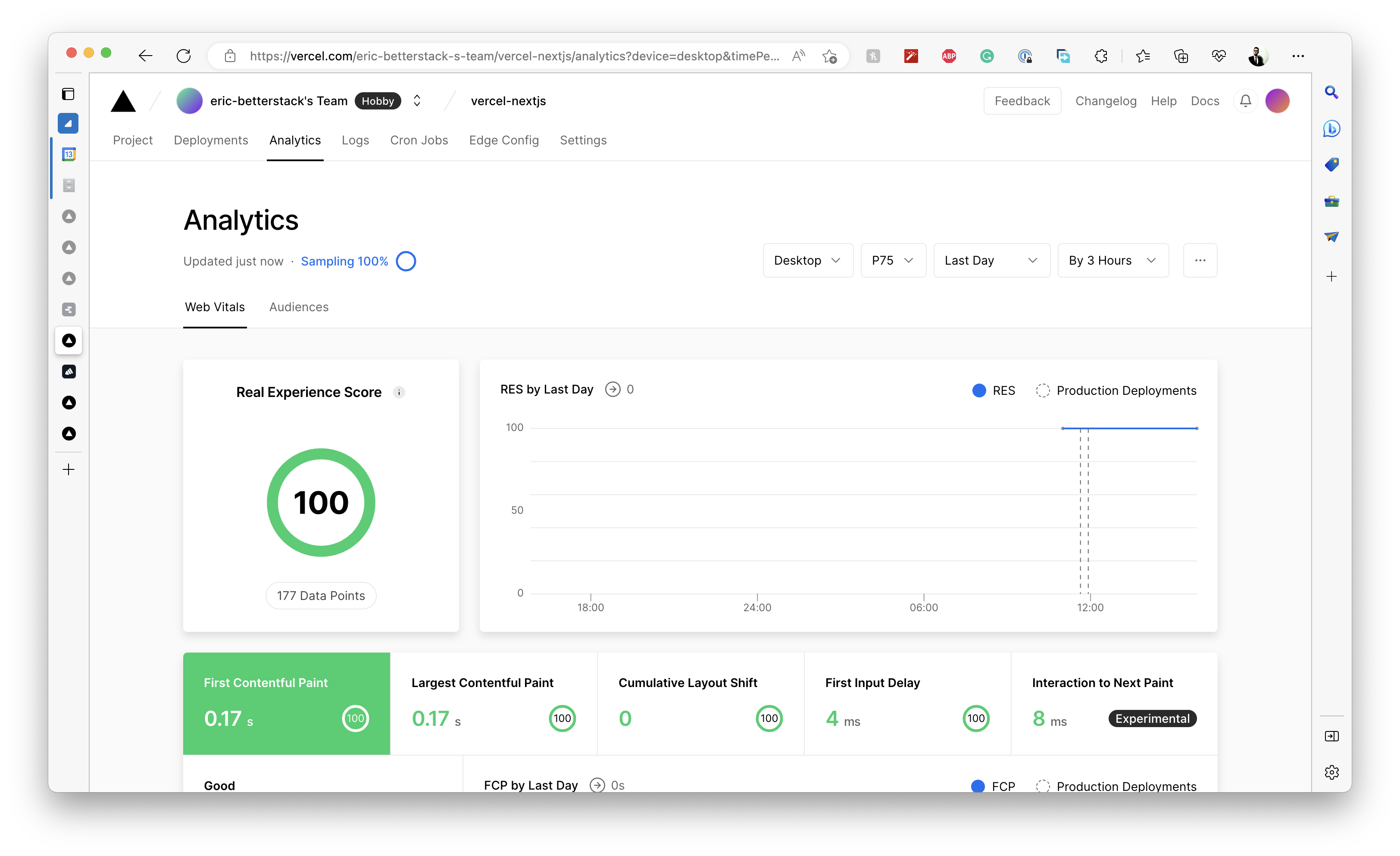Click the Read Aloud icon in address bar
This screenshot has height=856, width=1400.
pos(798,56)
